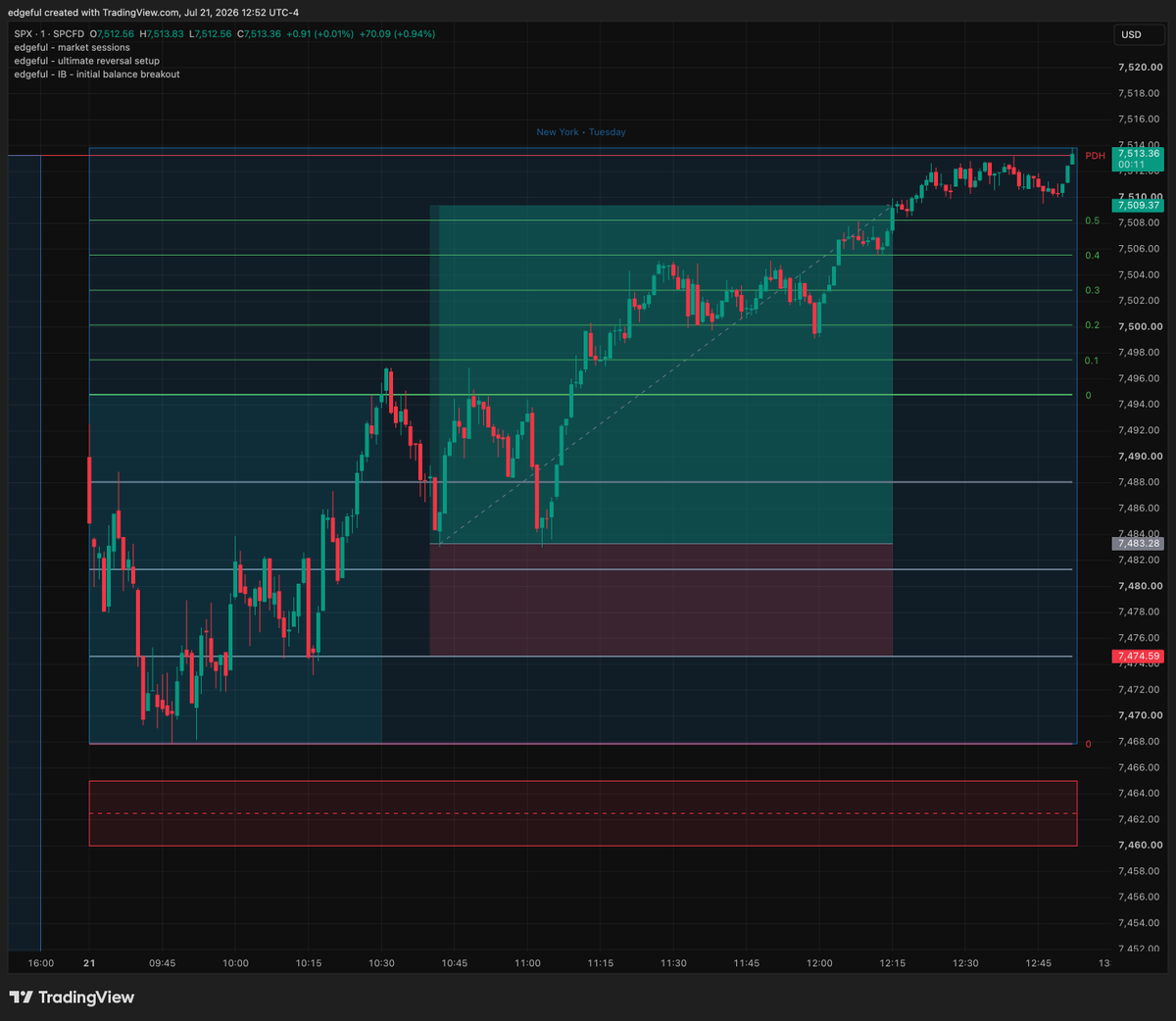Click the 0.1 level label

click(x=1092, y=361)
